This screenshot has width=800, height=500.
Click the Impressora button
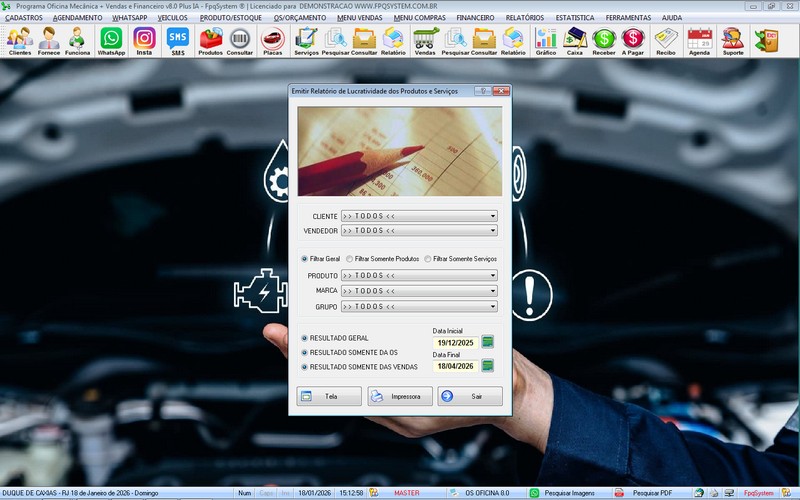tap(399, 396)
